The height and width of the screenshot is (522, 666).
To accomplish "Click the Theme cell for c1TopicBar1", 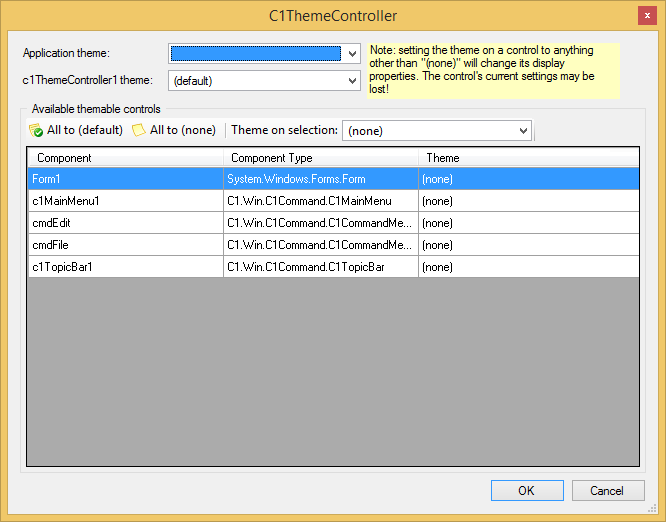I will 528,267.
